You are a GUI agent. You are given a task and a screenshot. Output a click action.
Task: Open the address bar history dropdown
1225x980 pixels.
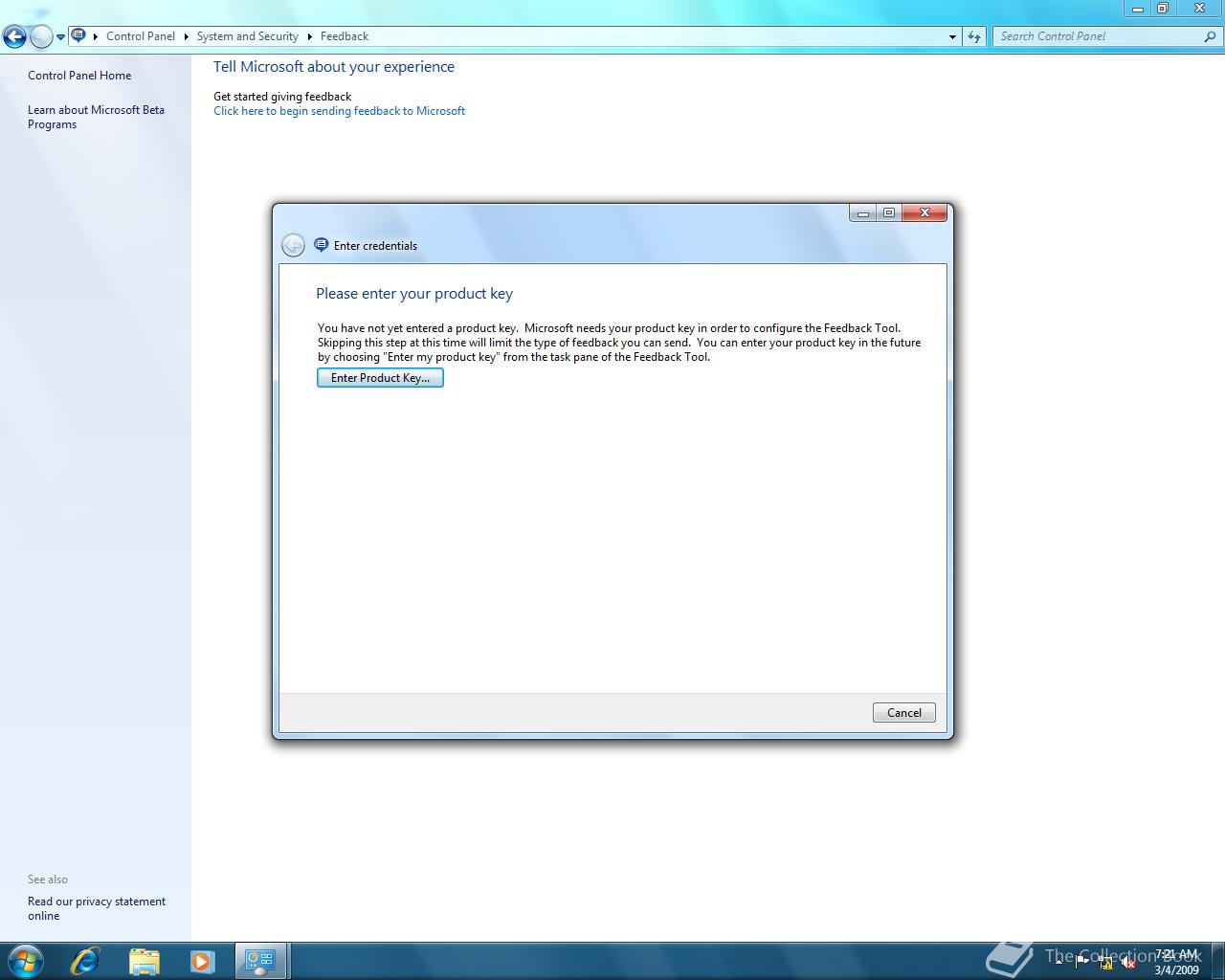click(952, 36)
